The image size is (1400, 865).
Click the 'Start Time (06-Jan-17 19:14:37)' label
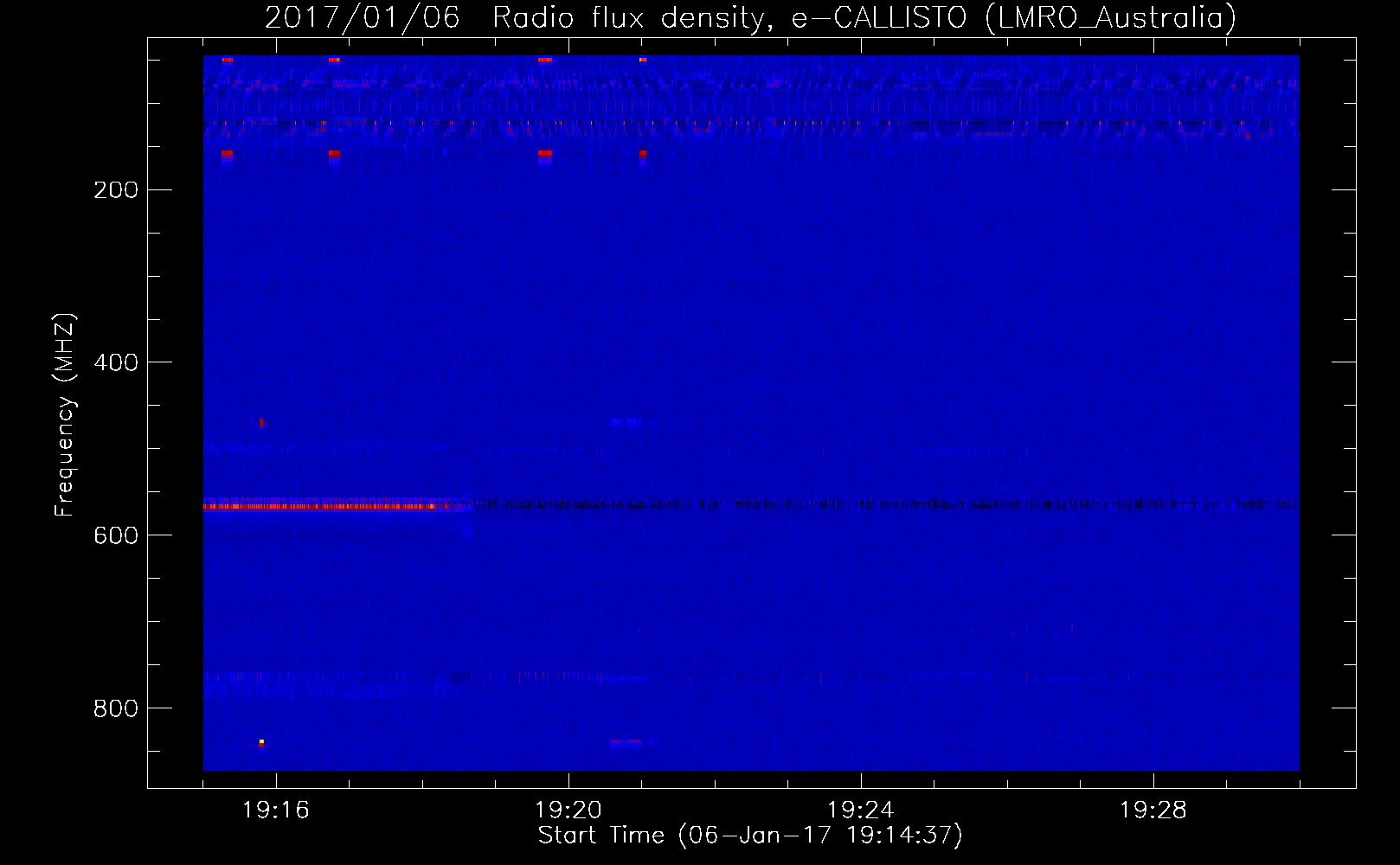tap(750, 836)
